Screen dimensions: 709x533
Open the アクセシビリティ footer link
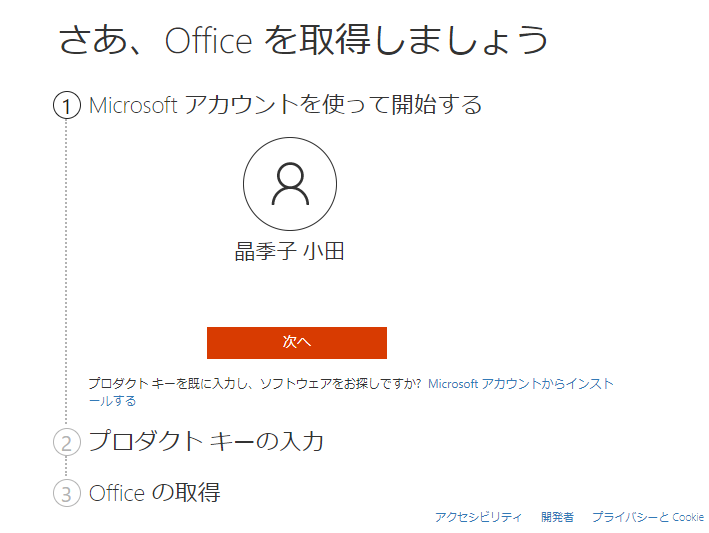pos(478,517)
